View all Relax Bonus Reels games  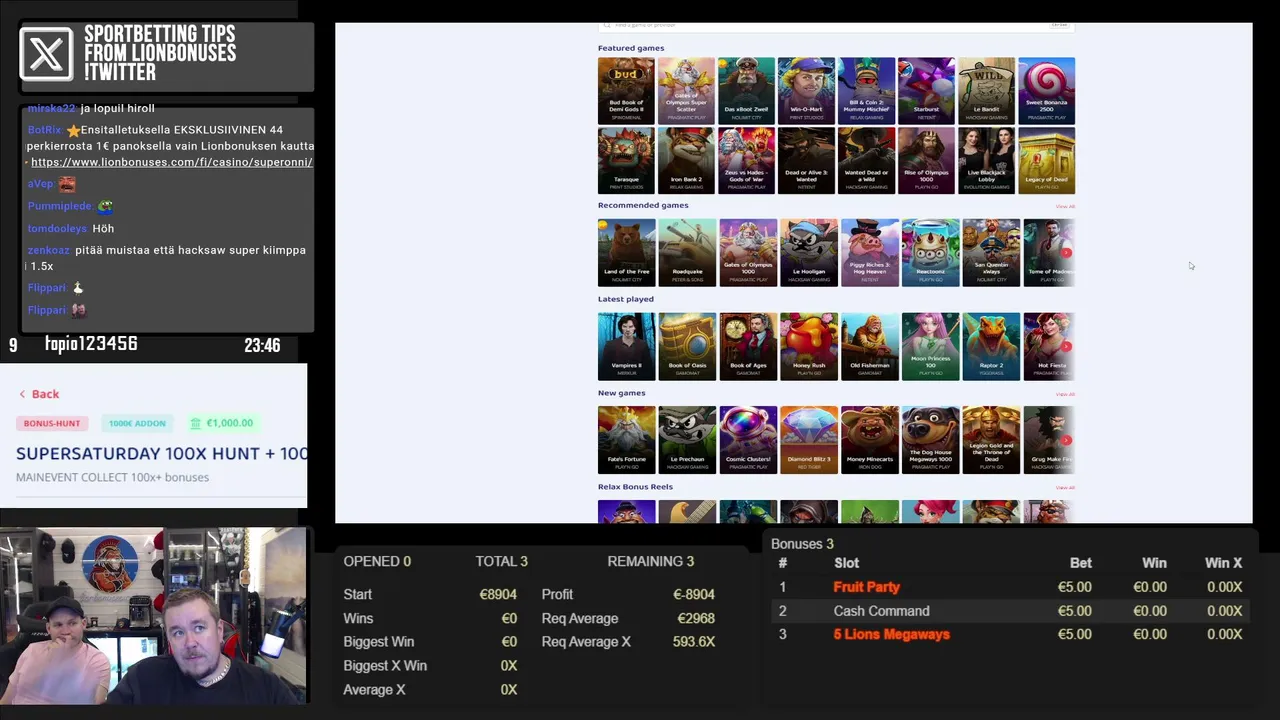tap(1065, 488)
